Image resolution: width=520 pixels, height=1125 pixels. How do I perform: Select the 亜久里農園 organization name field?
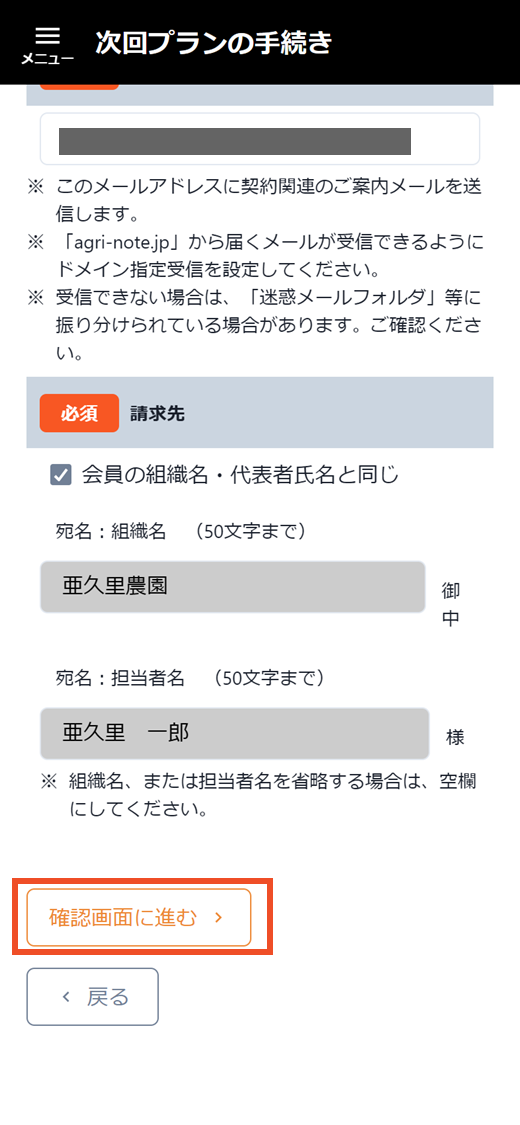pyautogui.click(x=234, y=587)
